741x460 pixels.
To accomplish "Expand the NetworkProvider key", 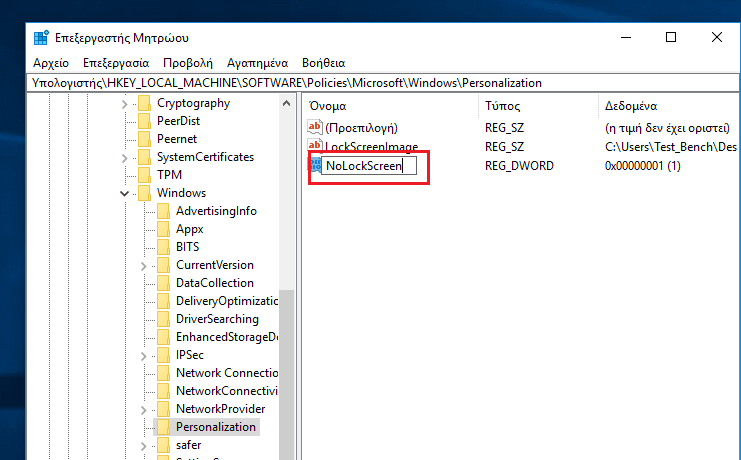I will tap(144, 409).
